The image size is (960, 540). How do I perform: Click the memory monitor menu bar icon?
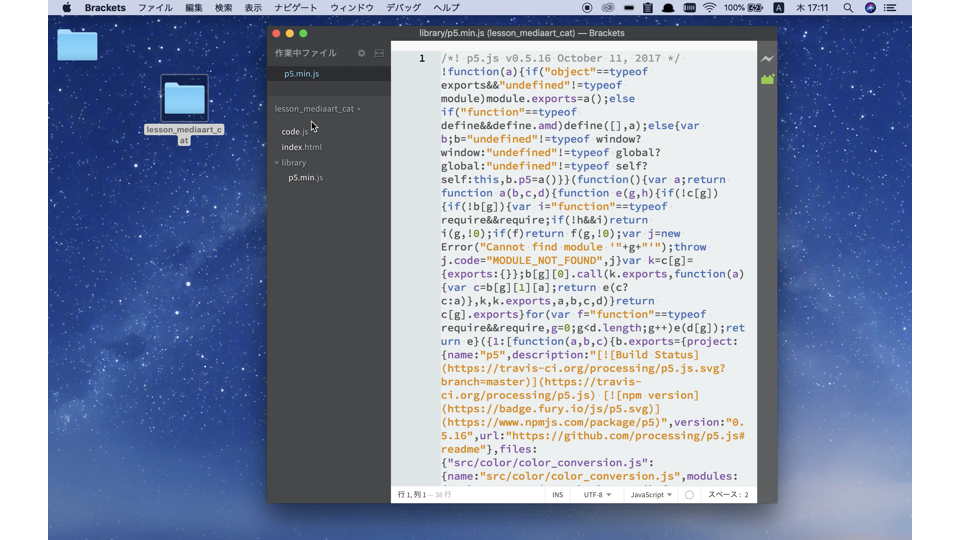coord(689,7)
